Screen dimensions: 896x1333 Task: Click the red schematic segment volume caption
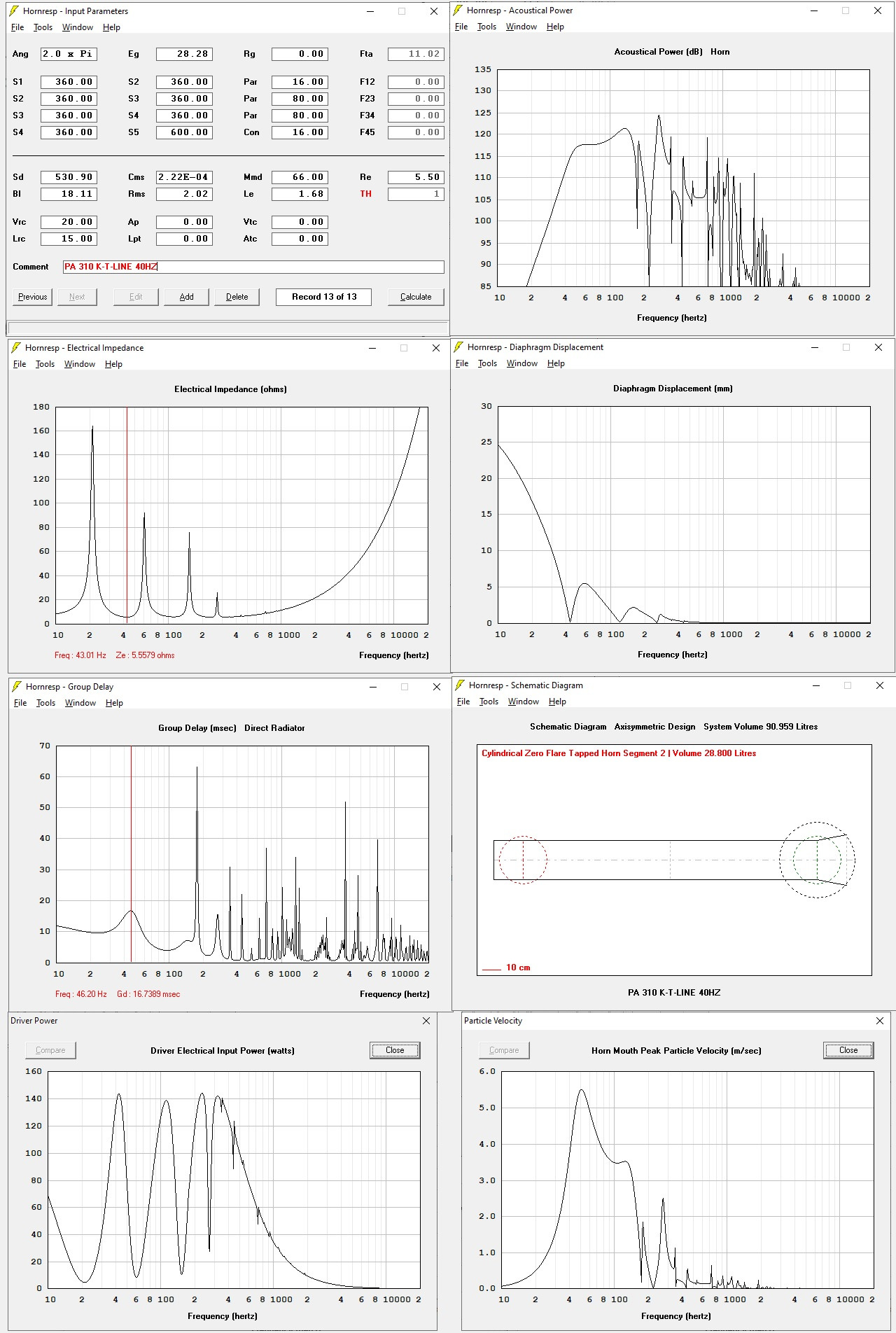point(619,753)
